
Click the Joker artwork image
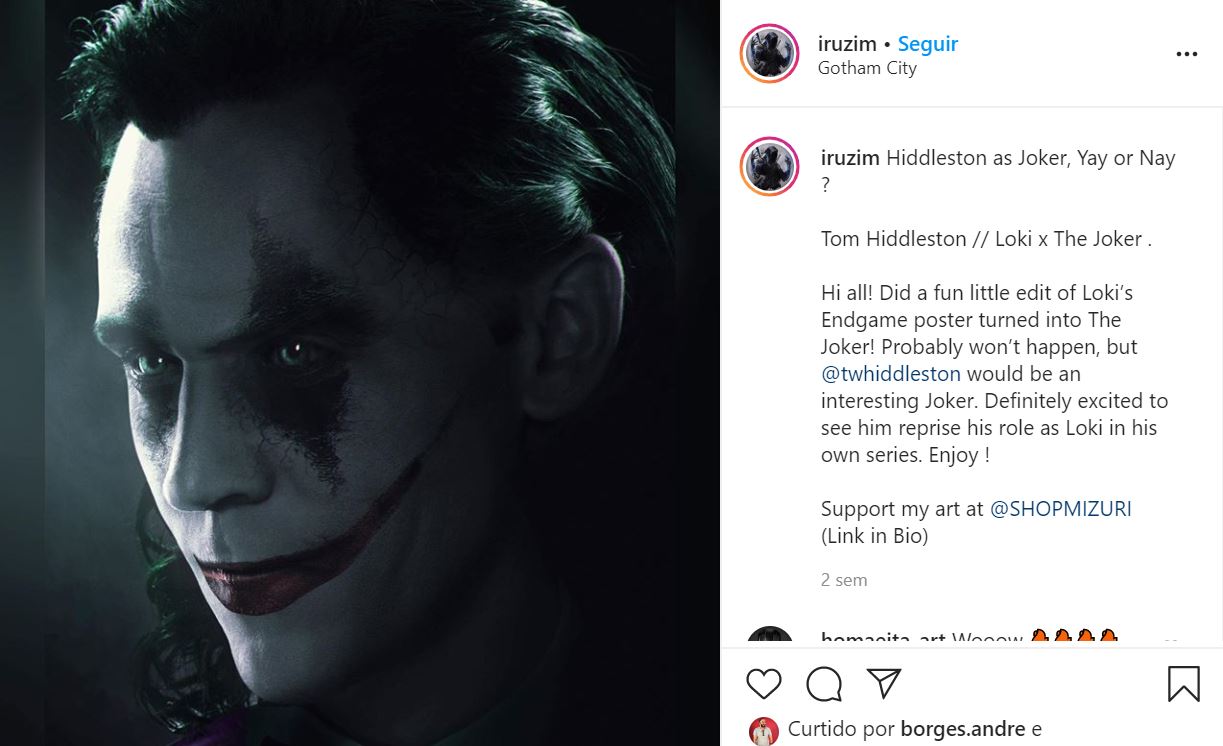coord(360,373)
